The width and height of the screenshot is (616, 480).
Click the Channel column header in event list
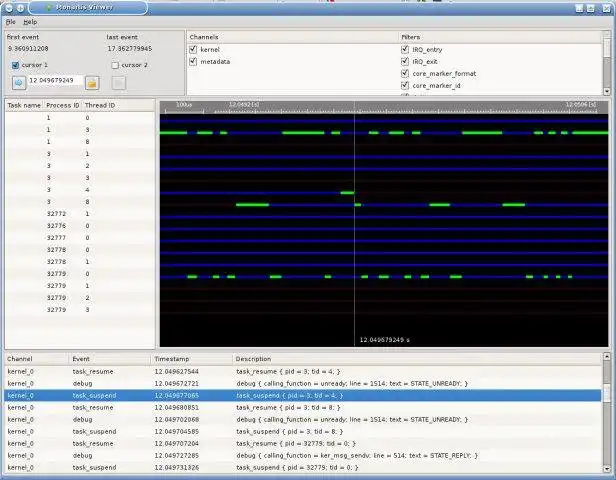click(37, 359)
